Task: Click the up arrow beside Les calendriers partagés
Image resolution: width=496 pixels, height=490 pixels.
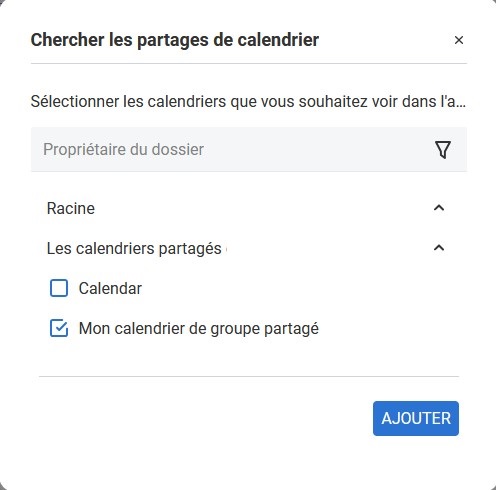Action: (x=439, y=248)
